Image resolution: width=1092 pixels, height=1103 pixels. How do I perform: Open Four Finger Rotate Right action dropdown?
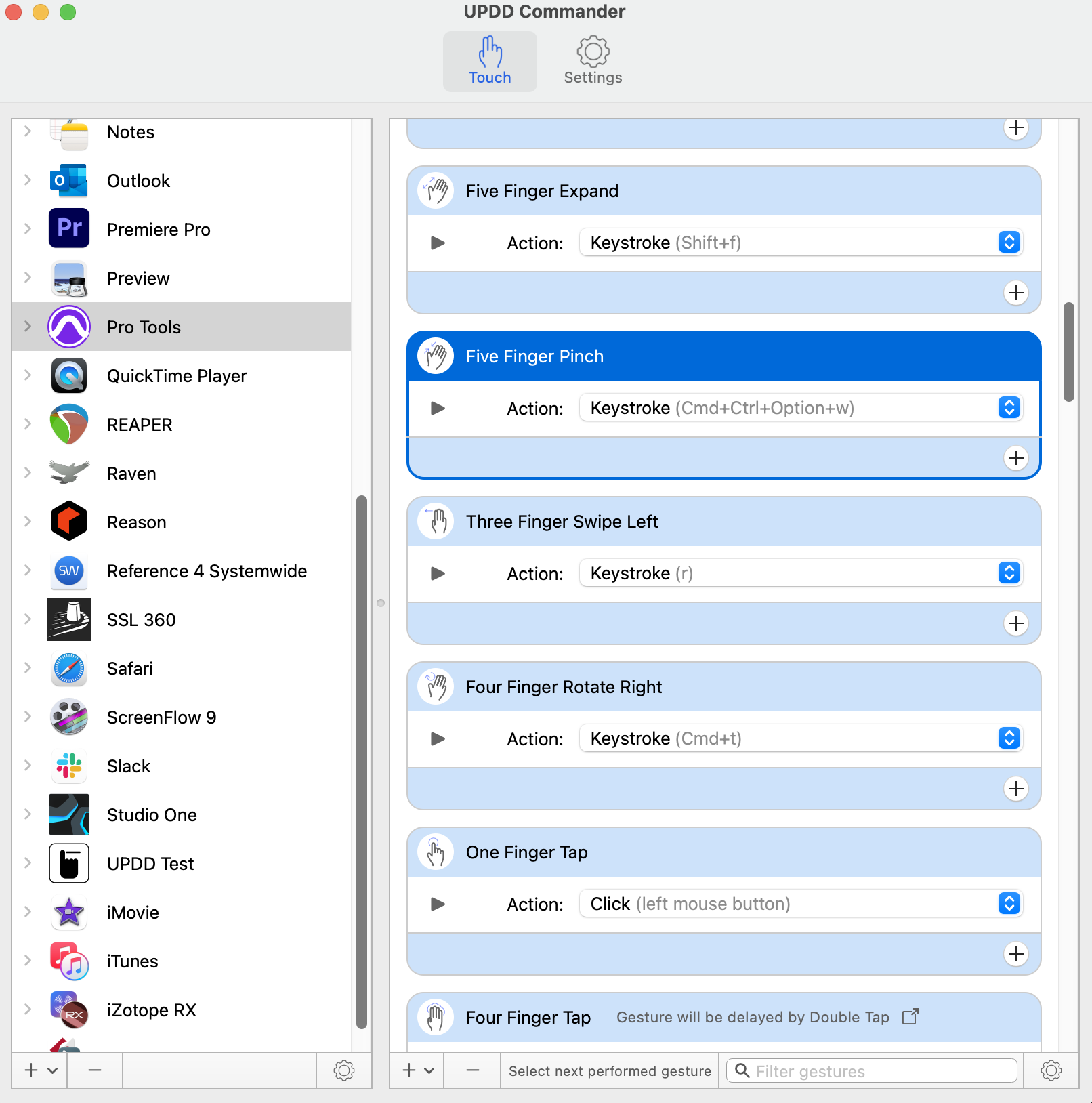click(x=801, y=738)
